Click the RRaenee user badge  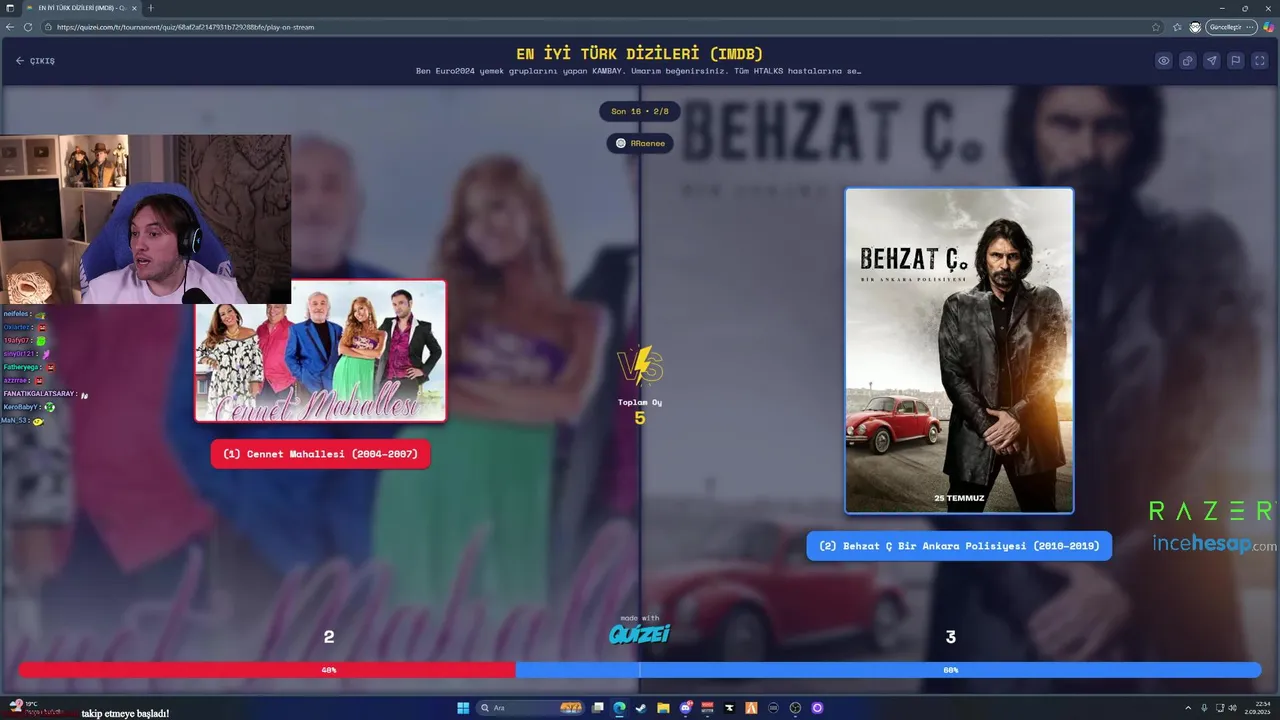640,144
